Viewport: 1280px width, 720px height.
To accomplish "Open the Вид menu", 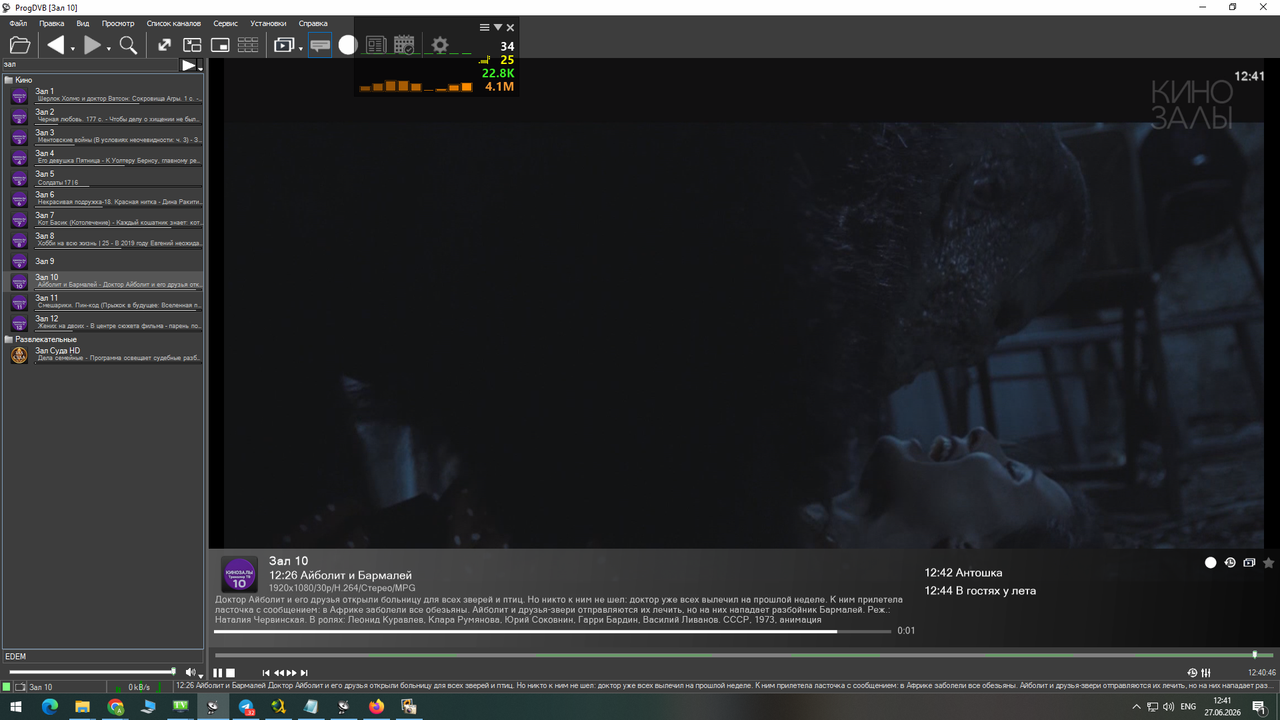I will pyautogui.click(x=83, y=23).
